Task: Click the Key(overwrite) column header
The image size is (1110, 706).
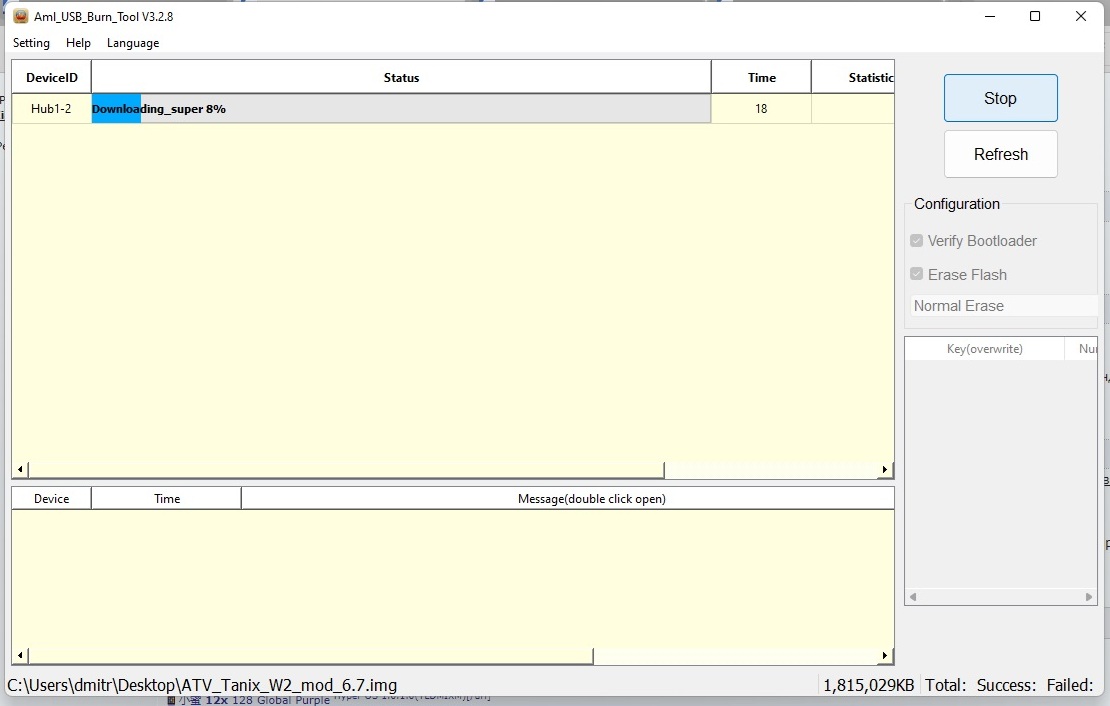Action: pos(985,348)
